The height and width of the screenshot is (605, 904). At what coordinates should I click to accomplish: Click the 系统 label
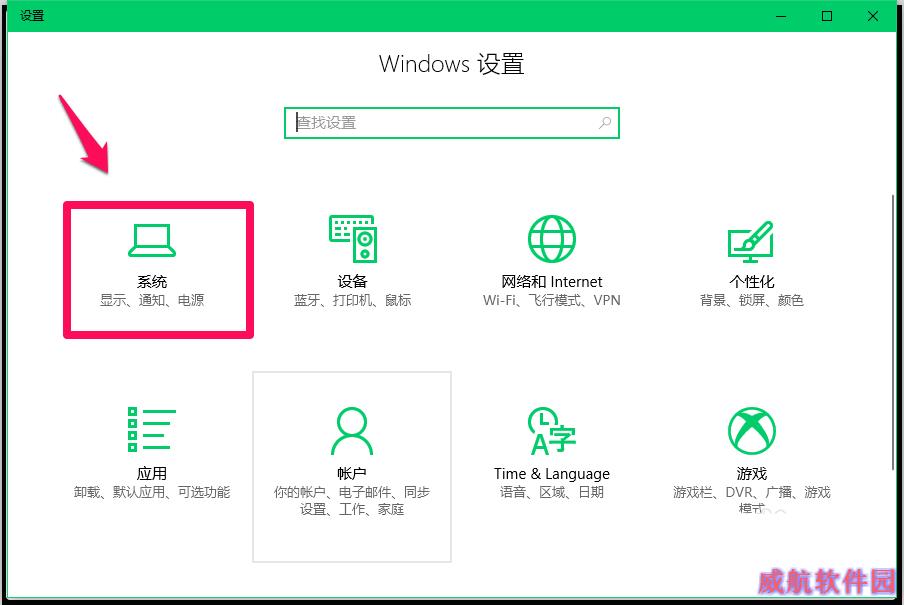(152, 281)
